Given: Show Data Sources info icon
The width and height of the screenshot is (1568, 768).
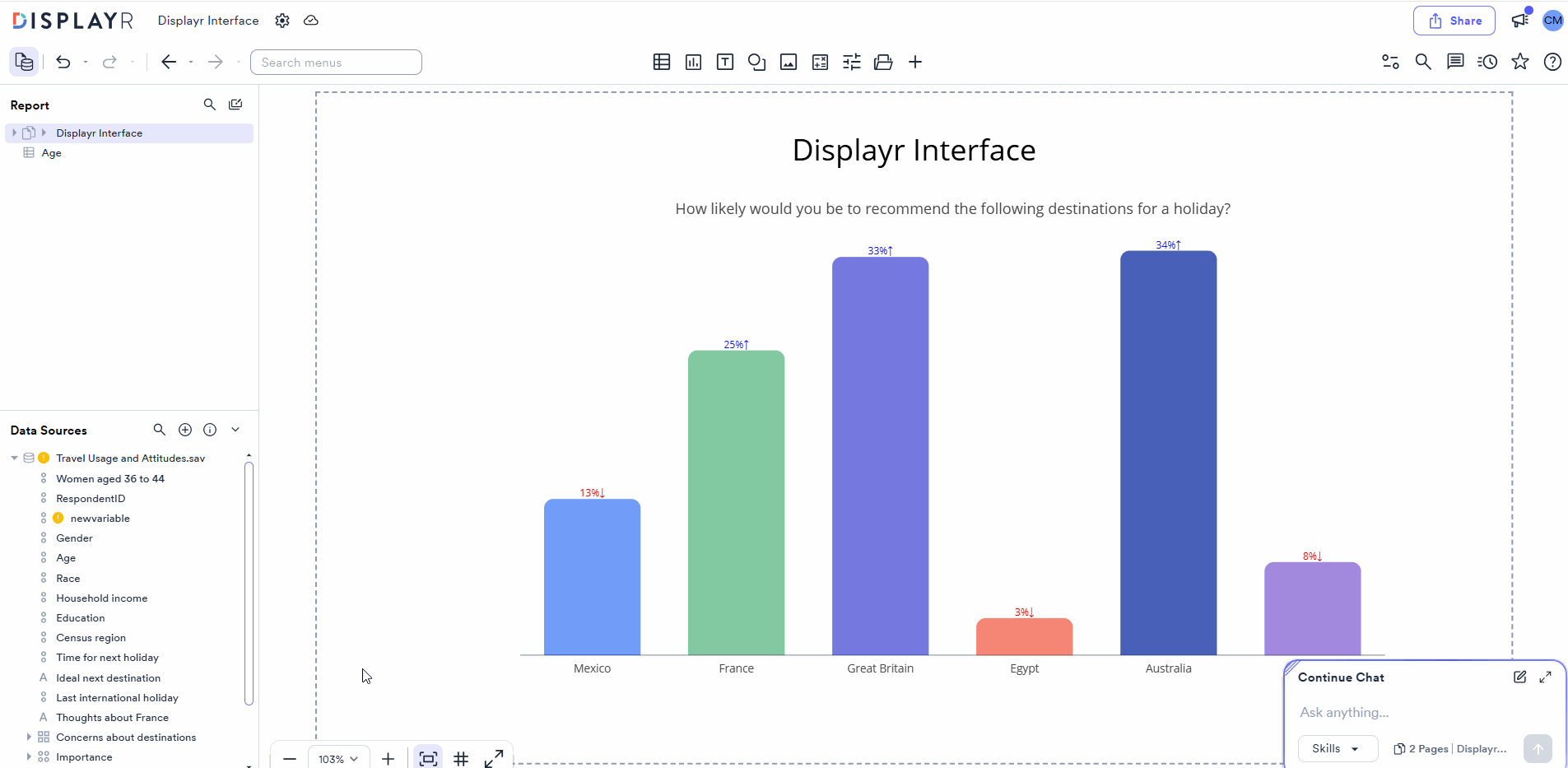Looking at the screenshot, I should coord(210,430).
